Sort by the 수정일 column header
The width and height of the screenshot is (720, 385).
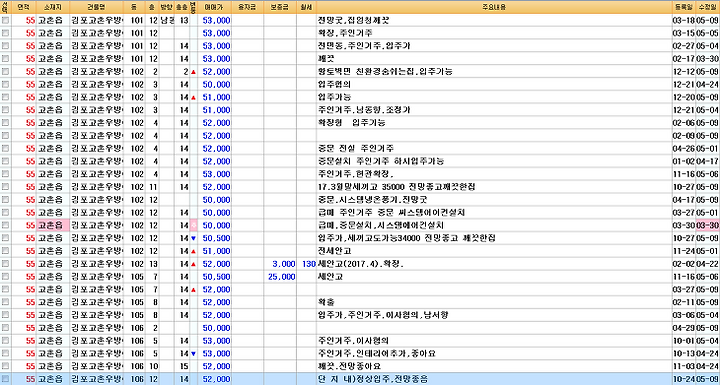click(708, 7)
